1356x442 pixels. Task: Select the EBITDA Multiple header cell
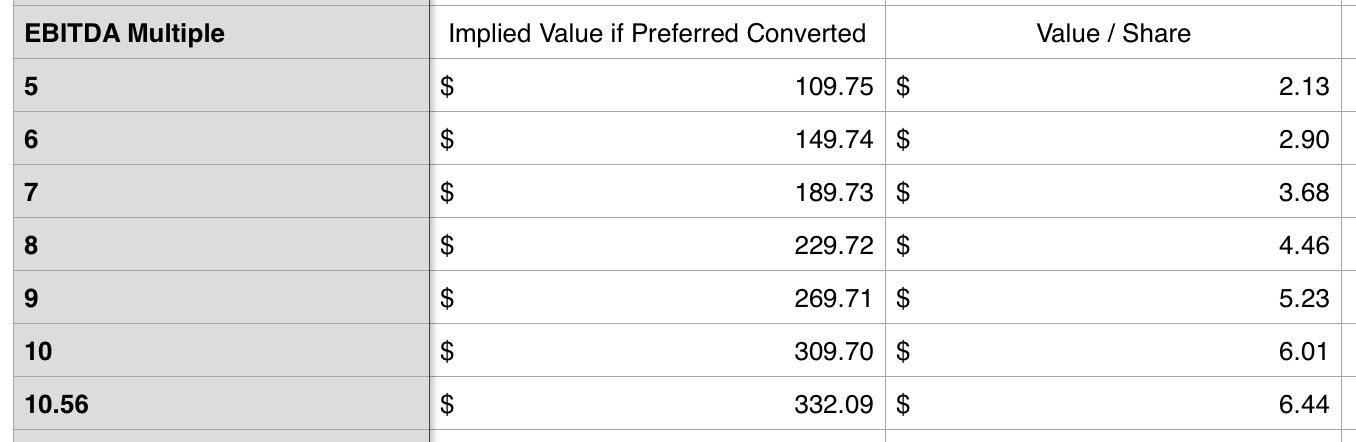tap(222, 33)
